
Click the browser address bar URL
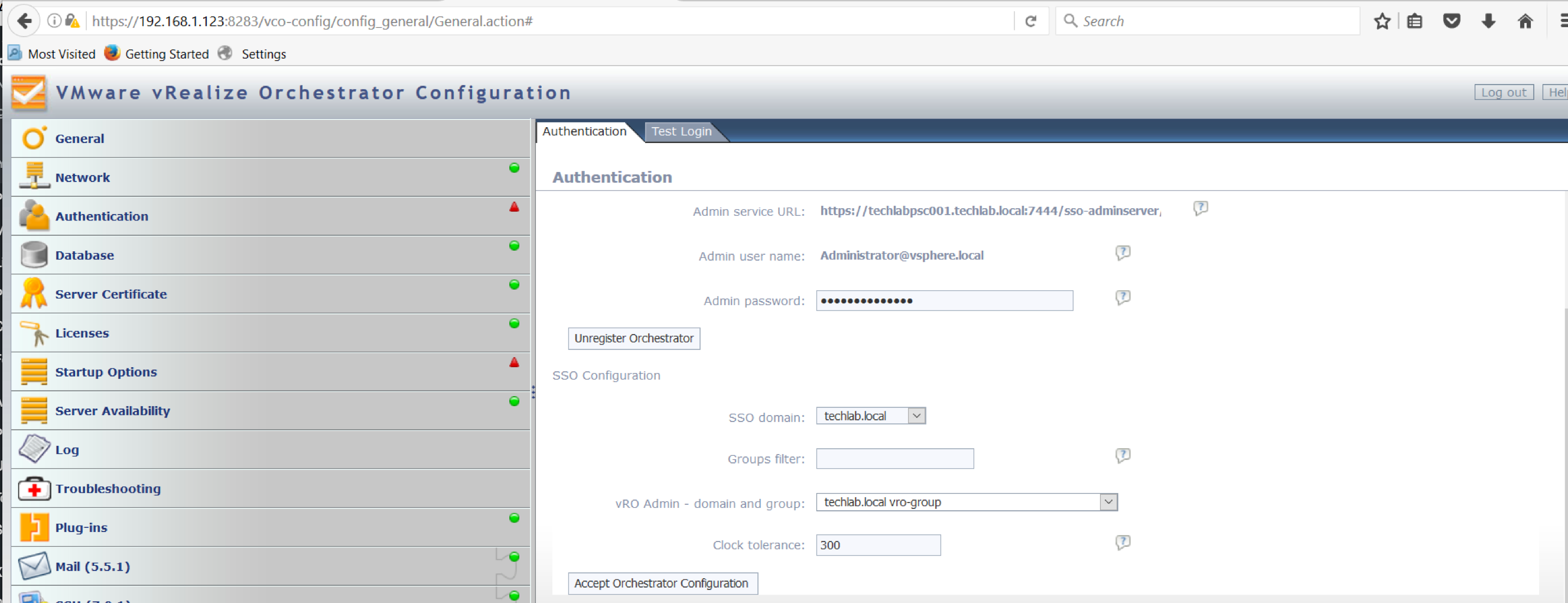click(x=313, y=21)
